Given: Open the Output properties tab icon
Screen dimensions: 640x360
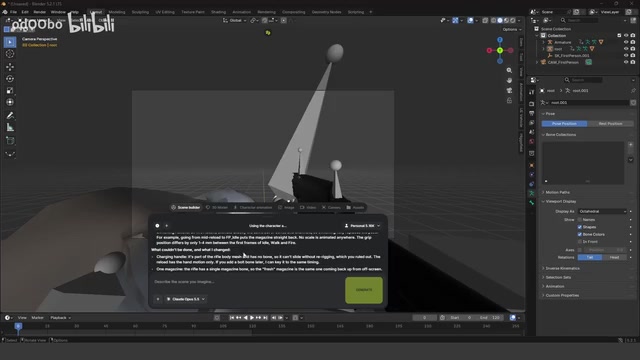Looking at the screenshot, I should (531, 113).
